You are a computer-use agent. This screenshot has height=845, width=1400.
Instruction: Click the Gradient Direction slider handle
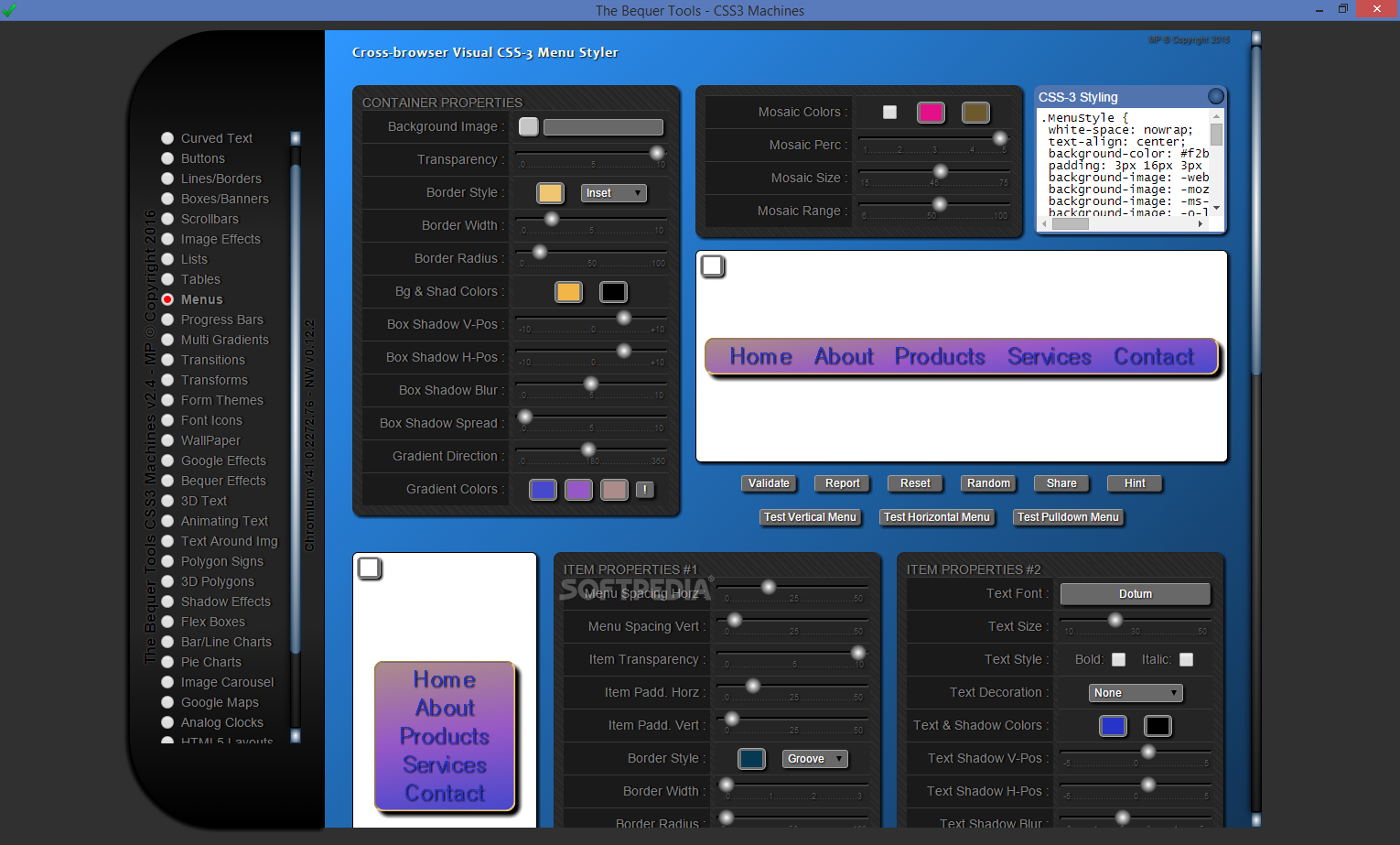point(588,450)
